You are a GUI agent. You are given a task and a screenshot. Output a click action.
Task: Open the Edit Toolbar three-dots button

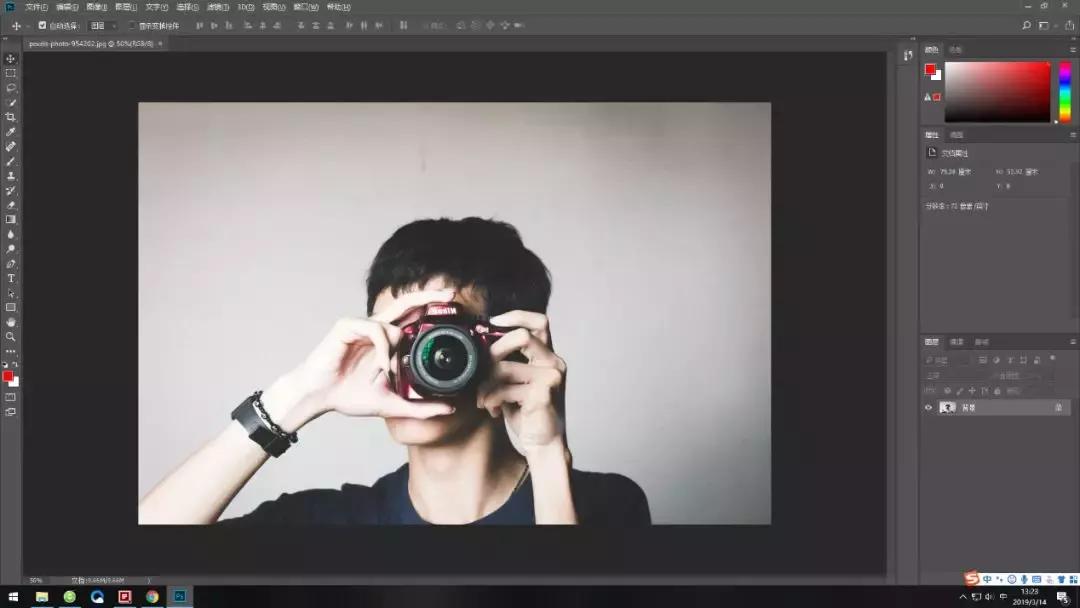[x=10, y=352]
